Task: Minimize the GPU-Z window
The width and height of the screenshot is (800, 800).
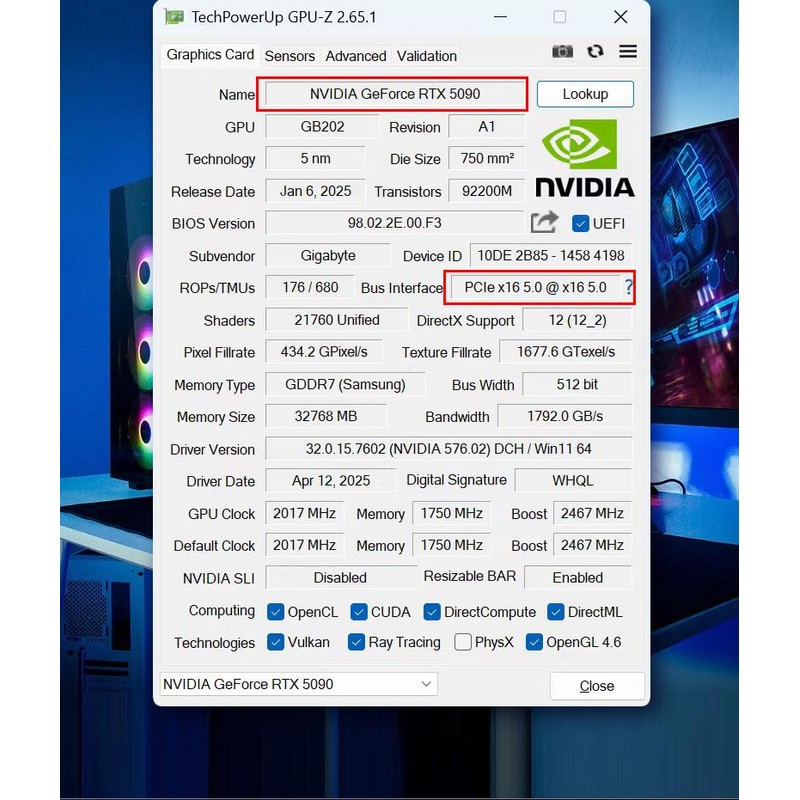Action: pos(500,17)
